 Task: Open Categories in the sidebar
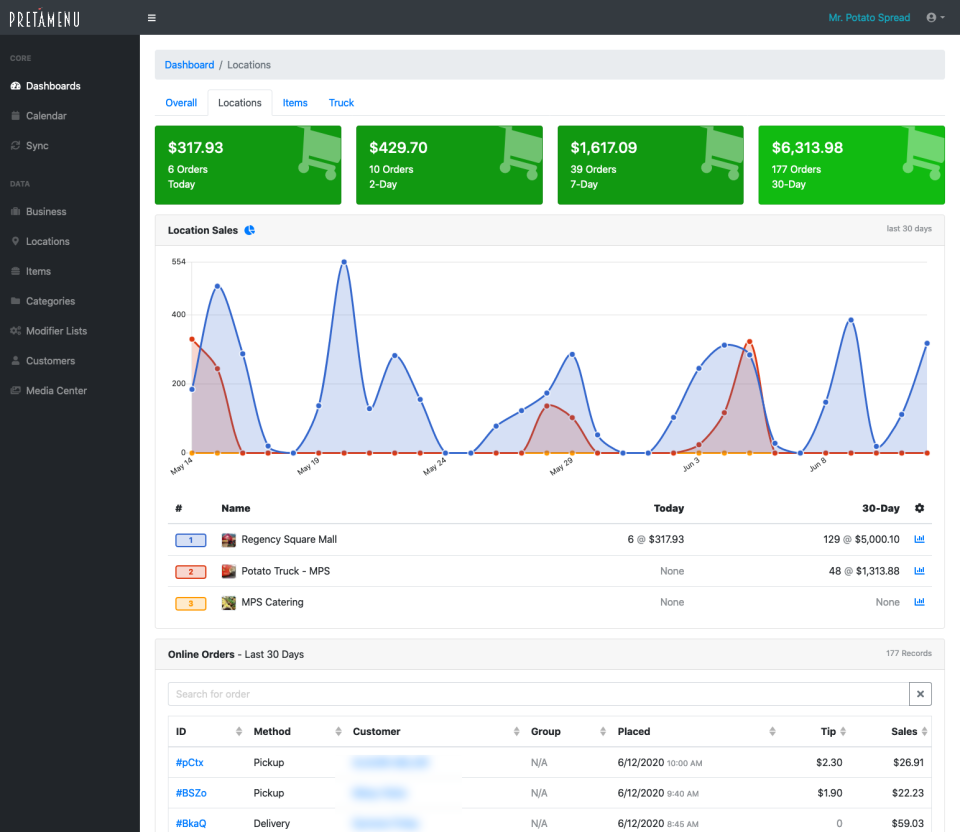(50, 301)
